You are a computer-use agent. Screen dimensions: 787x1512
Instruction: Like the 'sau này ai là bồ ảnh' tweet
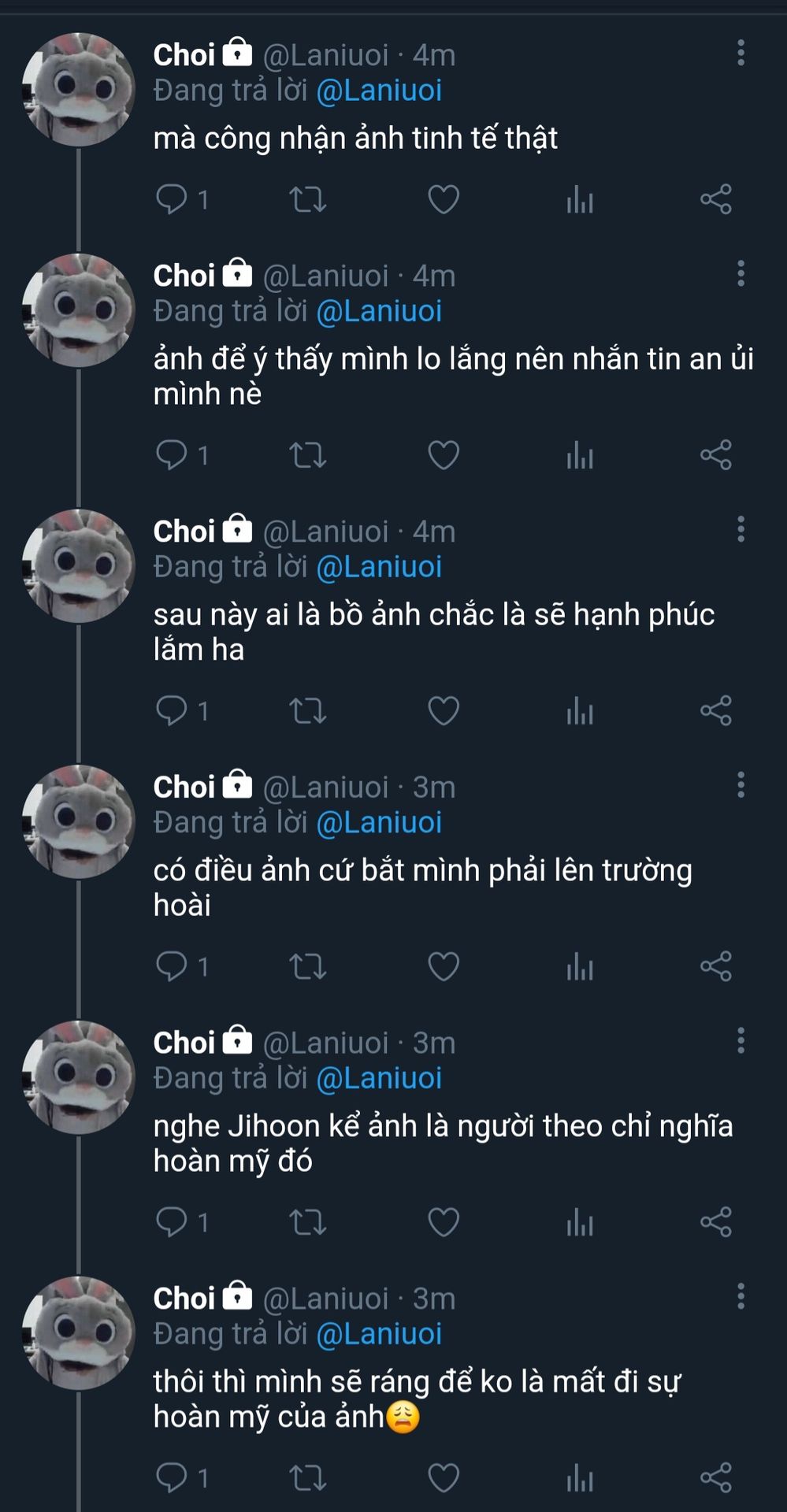444,710
